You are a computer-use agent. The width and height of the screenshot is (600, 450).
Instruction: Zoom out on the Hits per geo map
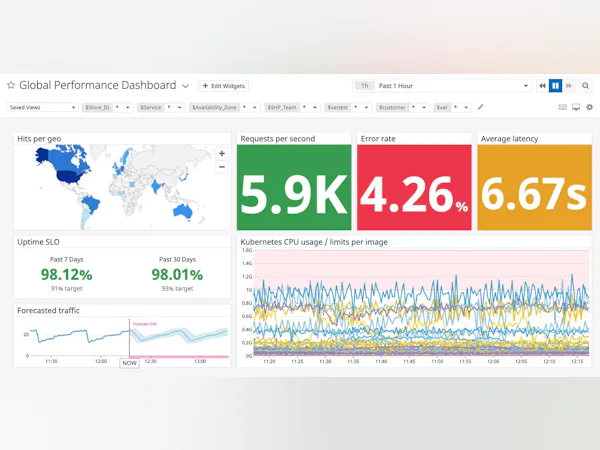[222, 167]
